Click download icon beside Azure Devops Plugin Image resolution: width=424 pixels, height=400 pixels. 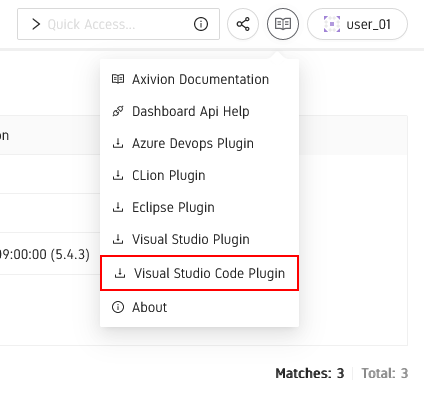(x=118, y=143)
